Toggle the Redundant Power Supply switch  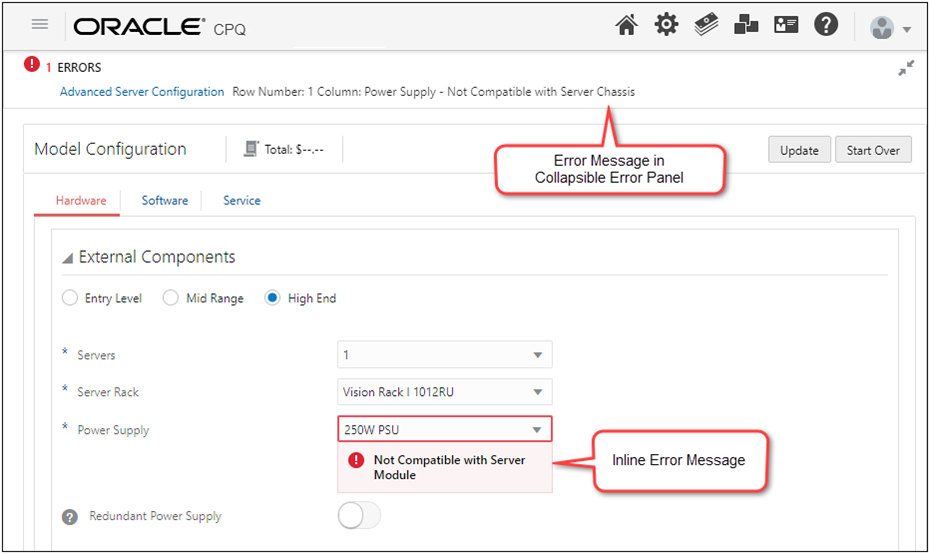(x=359, y=515)
